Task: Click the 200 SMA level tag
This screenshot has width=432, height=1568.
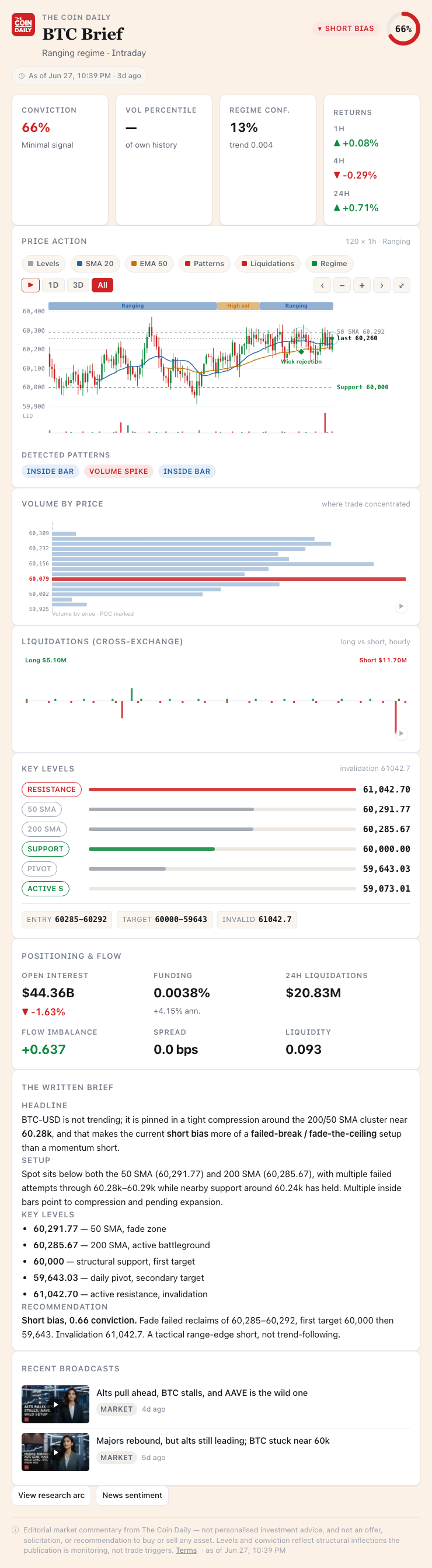Action: click(44, 829)
